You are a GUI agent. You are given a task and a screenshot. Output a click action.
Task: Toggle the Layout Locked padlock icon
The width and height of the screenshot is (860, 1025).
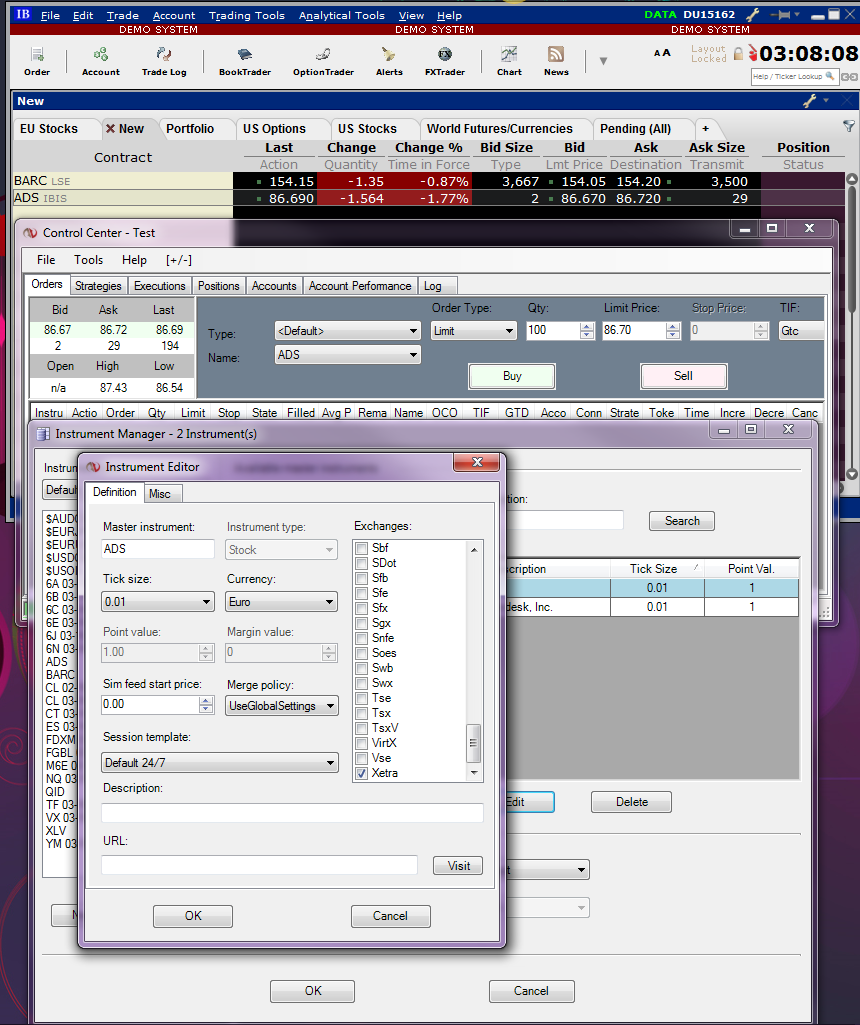738,54
